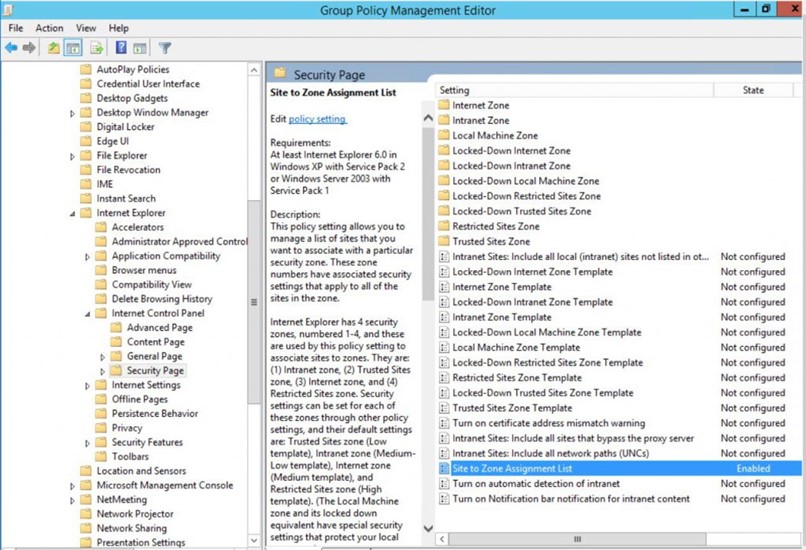Expand the Application Compatibility node
806x550 pixels.
[x=88, y=256]
